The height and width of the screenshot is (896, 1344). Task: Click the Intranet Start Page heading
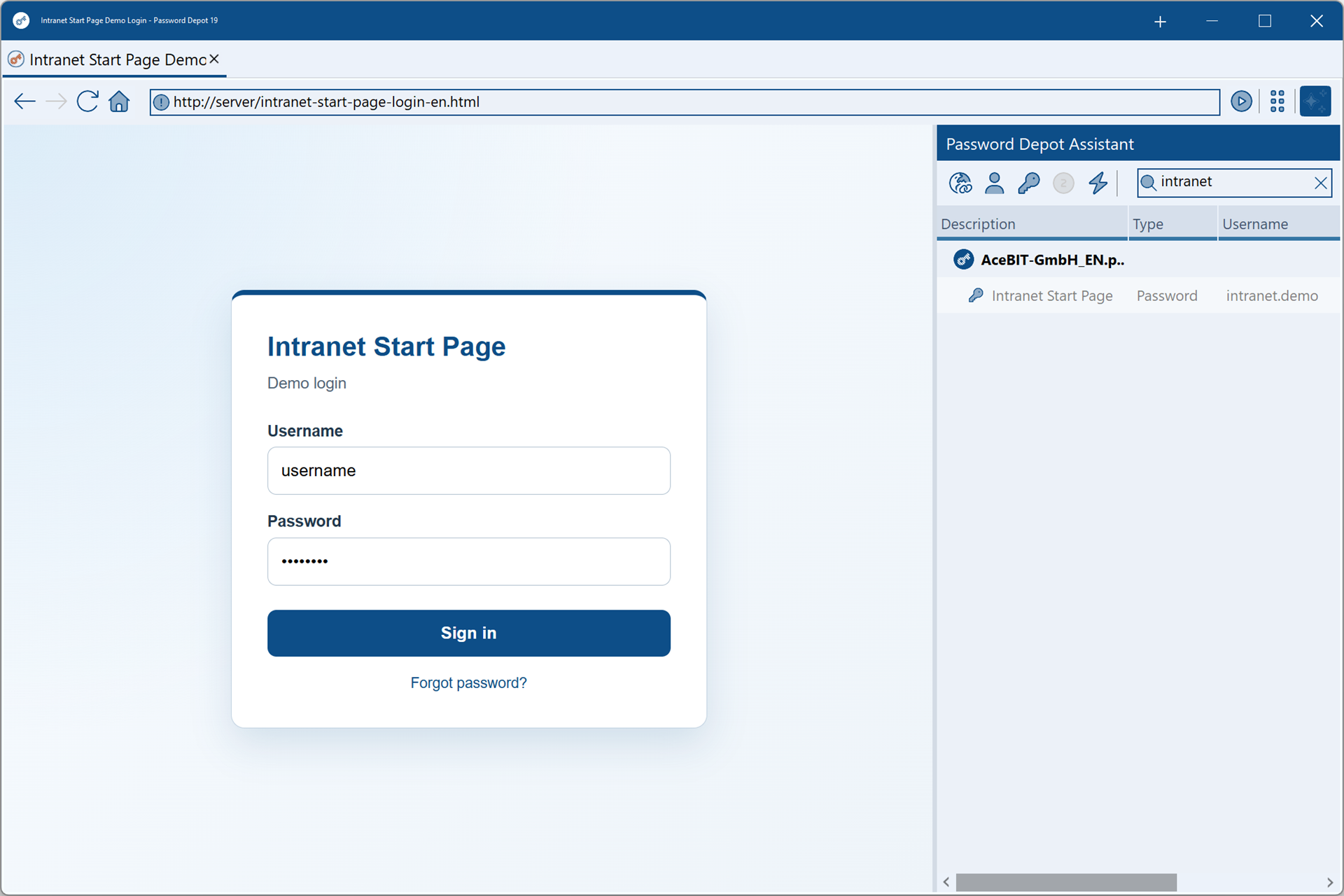tap(386, 346)
